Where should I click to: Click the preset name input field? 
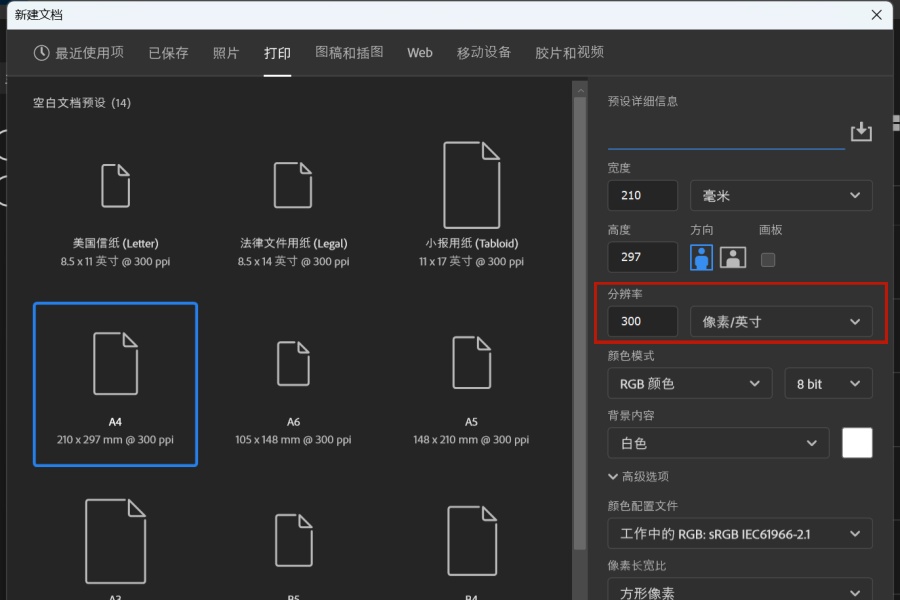coord(726,135)
